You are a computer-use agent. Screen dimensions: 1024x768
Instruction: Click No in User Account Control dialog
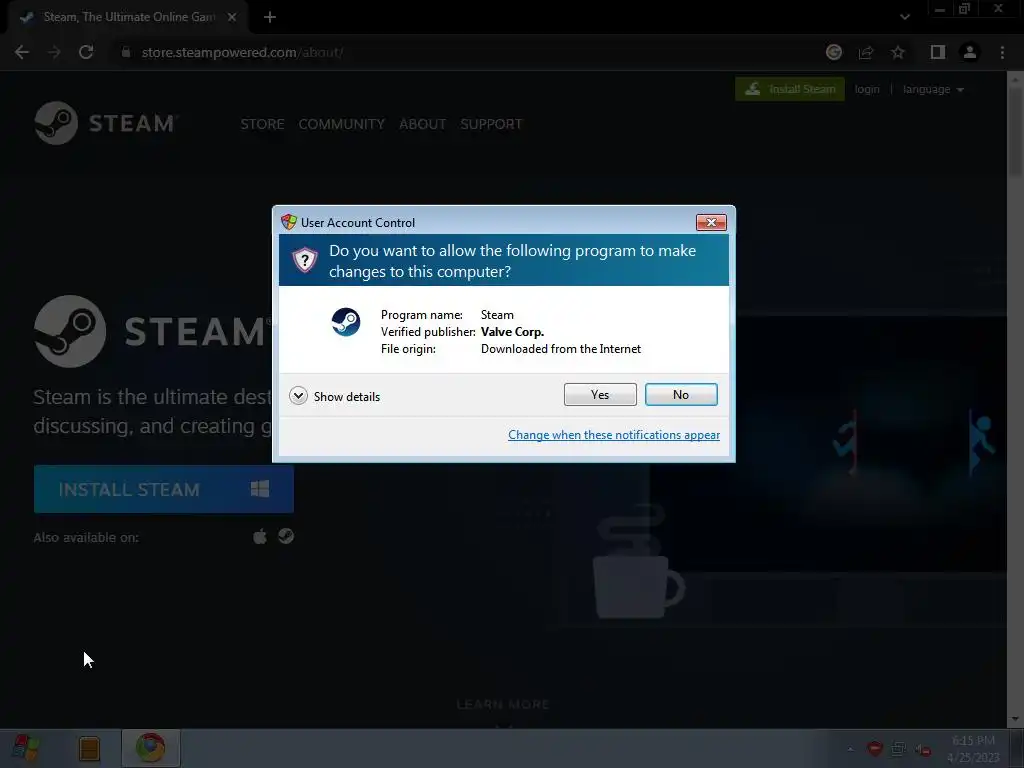(680, 394)
